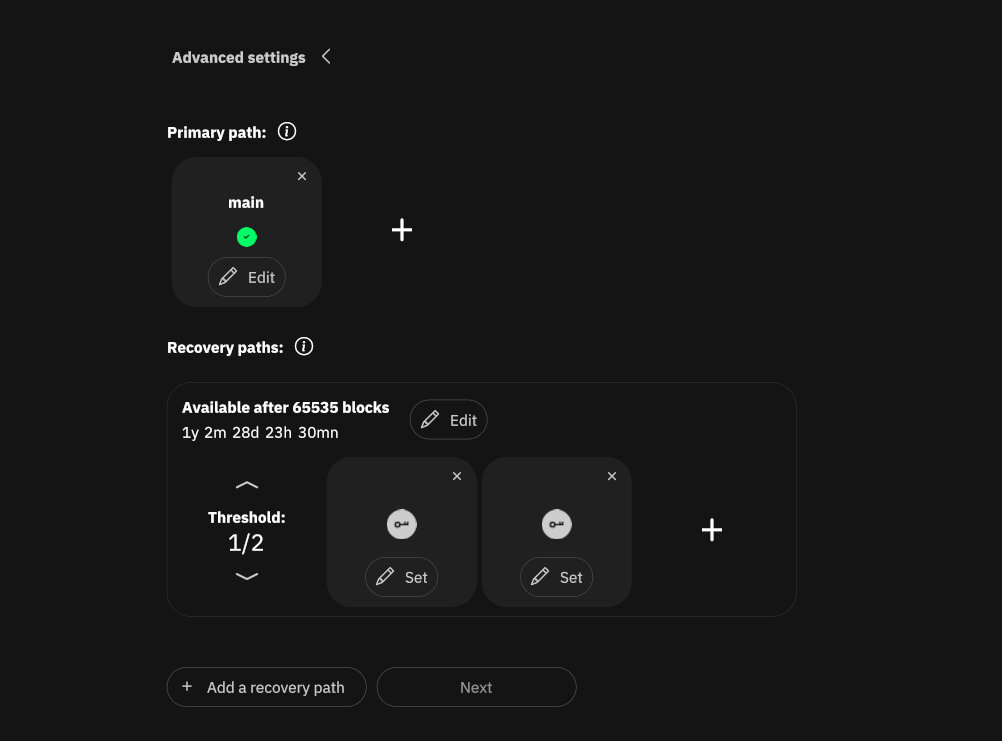Edit the main primary key
1002x741 pixels.
(247, 277)
